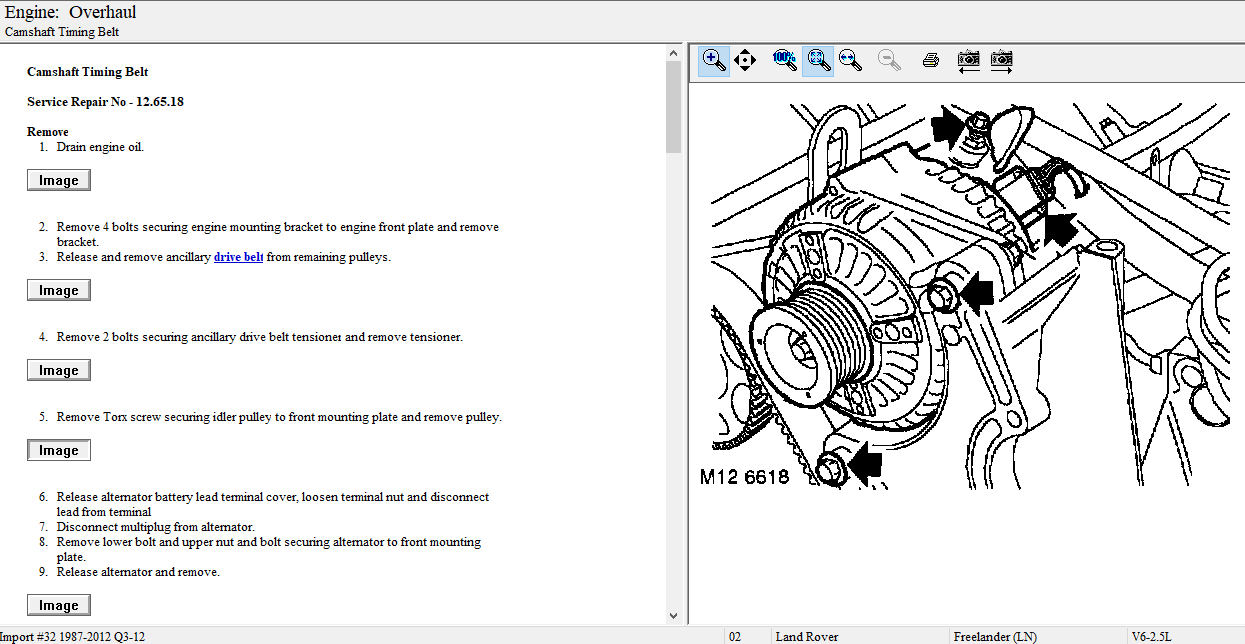Click step 'Drain engine oil.'

[x=100, y=147]
